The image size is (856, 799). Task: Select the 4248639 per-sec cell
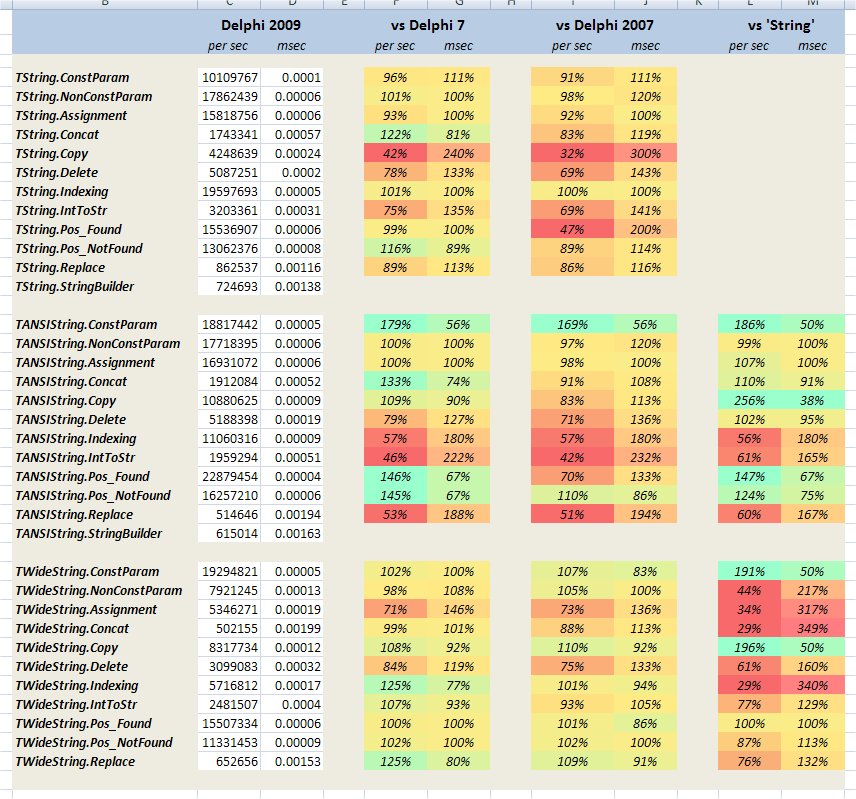(229, 153)
